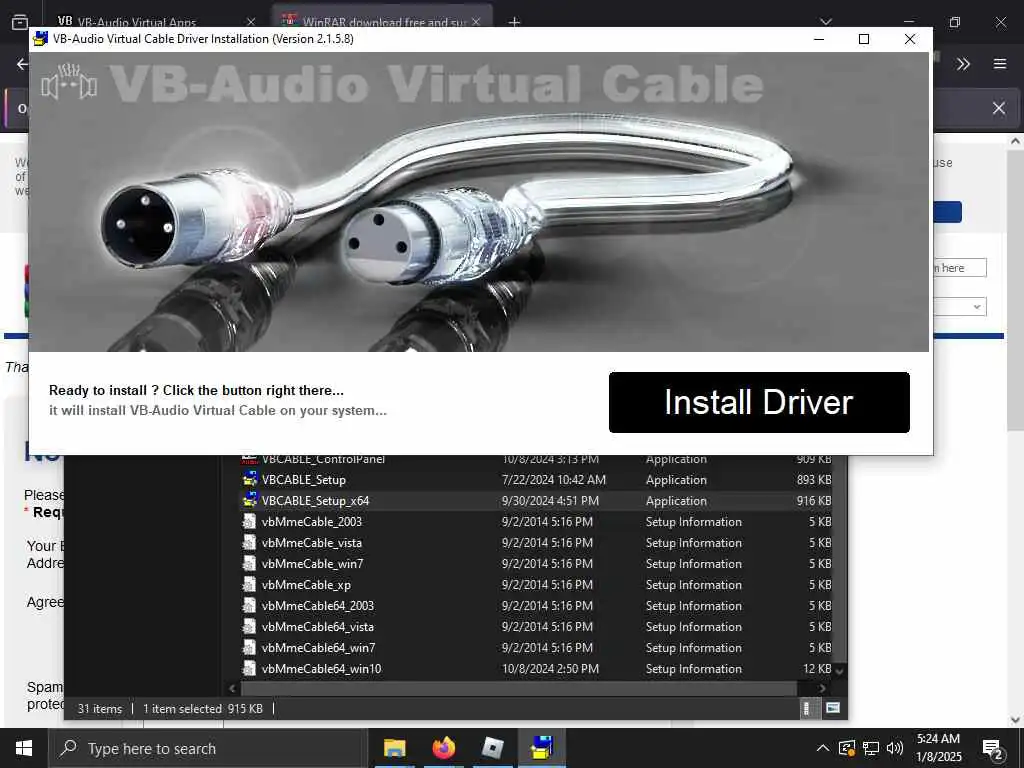Select vbMmeCable_xp file icon
1024x768 pixels.
pyautogui.click(x=249, y=584)
